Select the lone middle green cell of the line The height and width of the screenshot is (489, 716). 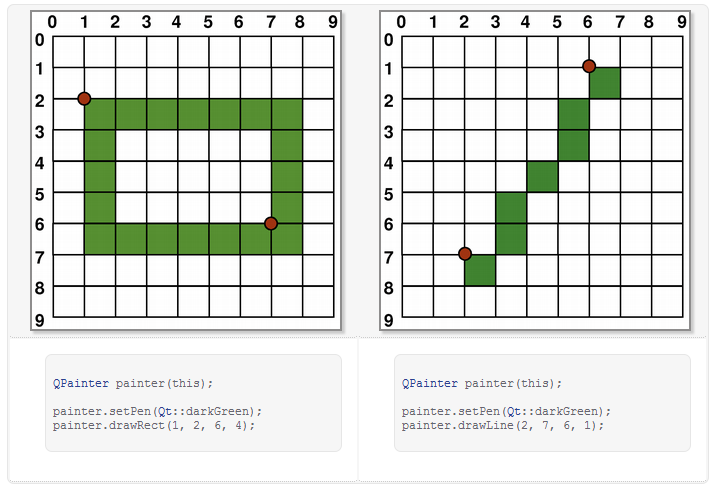point(542,176)
